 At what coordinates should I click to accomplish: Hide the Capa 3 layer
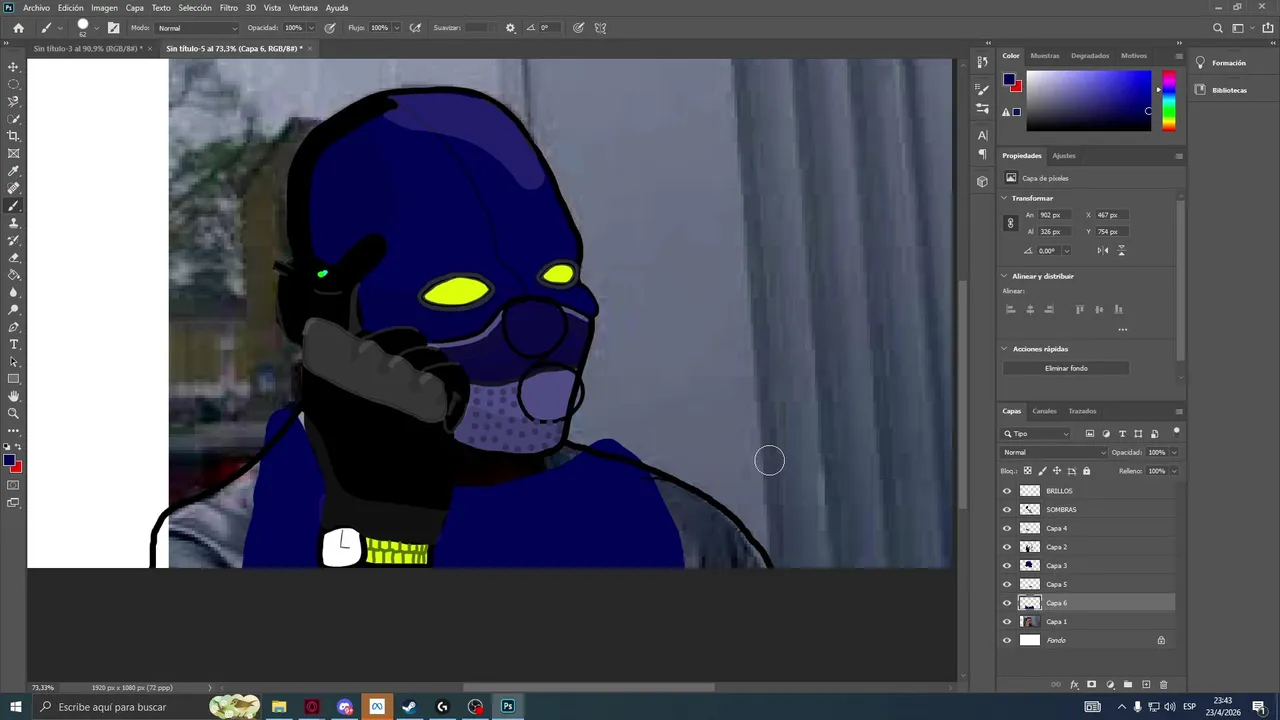1007,566
